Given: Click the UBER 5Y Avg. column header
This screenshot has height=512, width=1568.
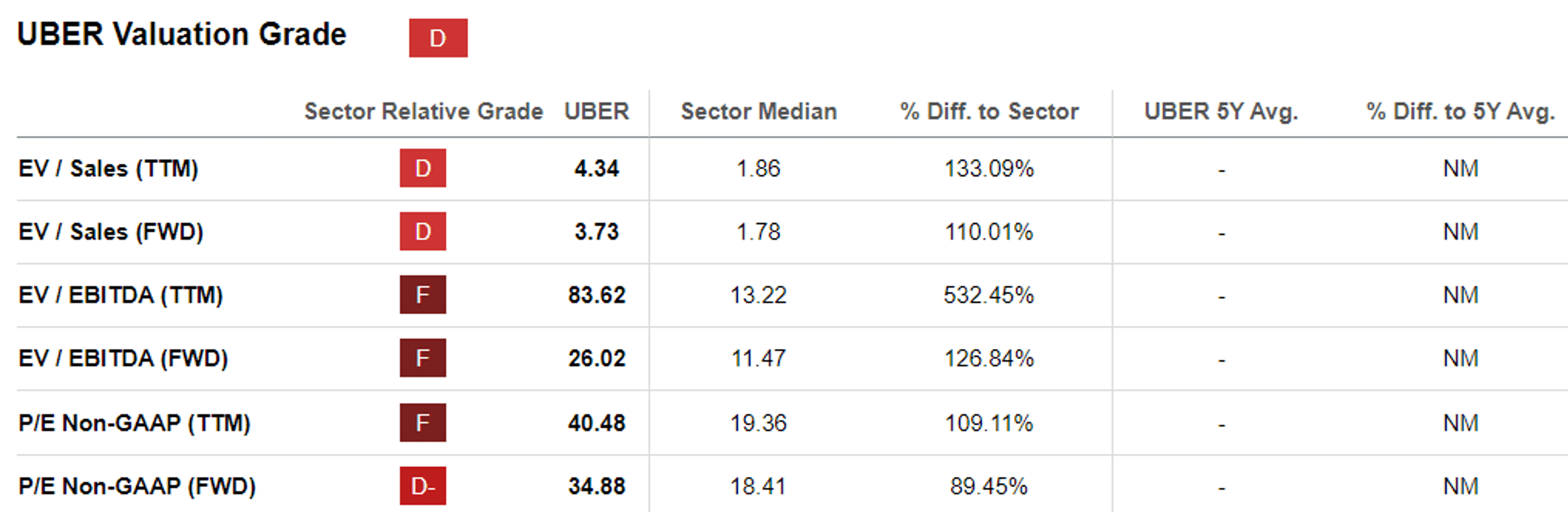Looking at the screenshot, I should pos(1221,111).
